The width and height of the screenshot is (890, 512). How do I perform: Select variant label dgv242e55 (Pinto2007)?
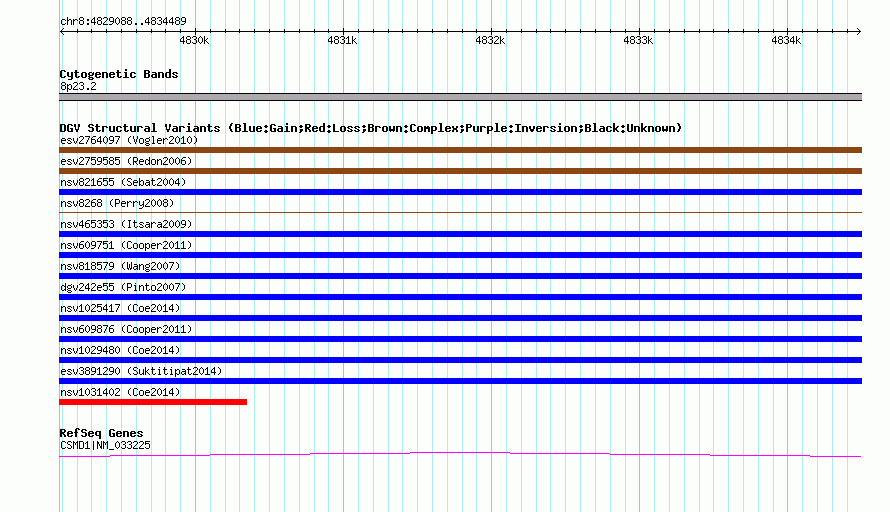(x=123, y=287)
